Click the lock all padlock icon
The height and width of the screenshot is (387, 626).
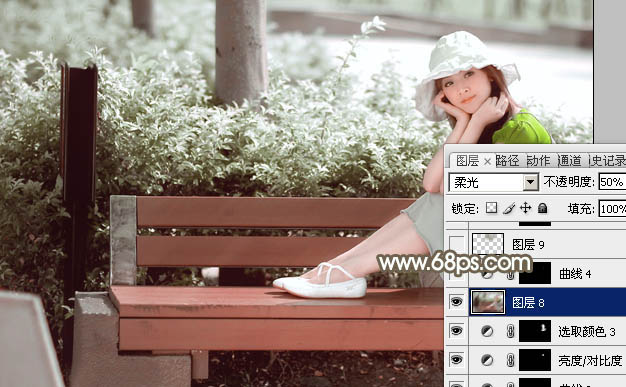542,208
